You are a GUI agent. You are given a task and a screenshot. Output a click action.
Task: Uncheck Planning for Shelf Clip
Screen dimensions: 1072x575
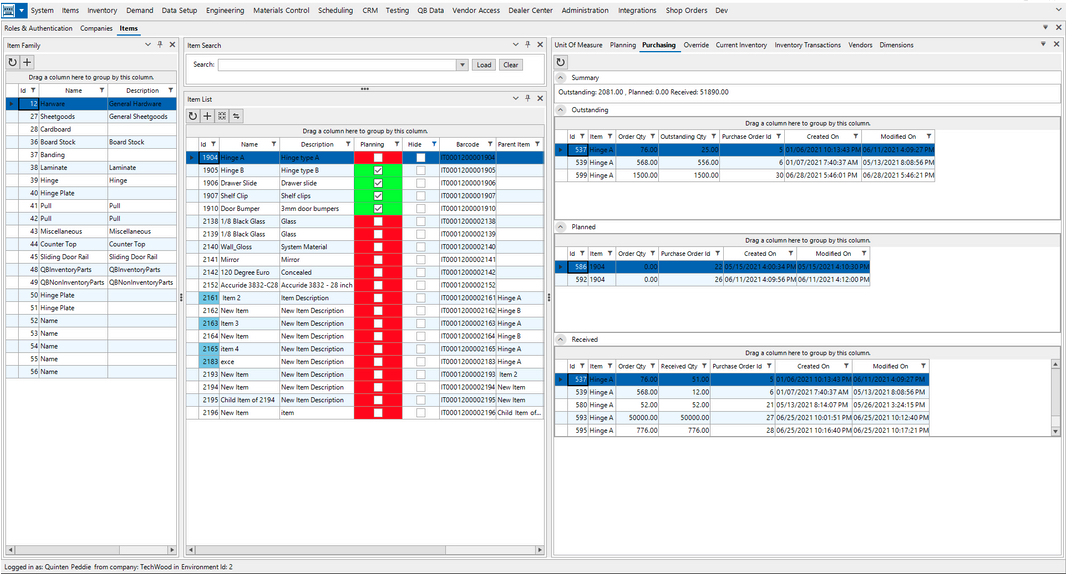[x=378, y=196]
